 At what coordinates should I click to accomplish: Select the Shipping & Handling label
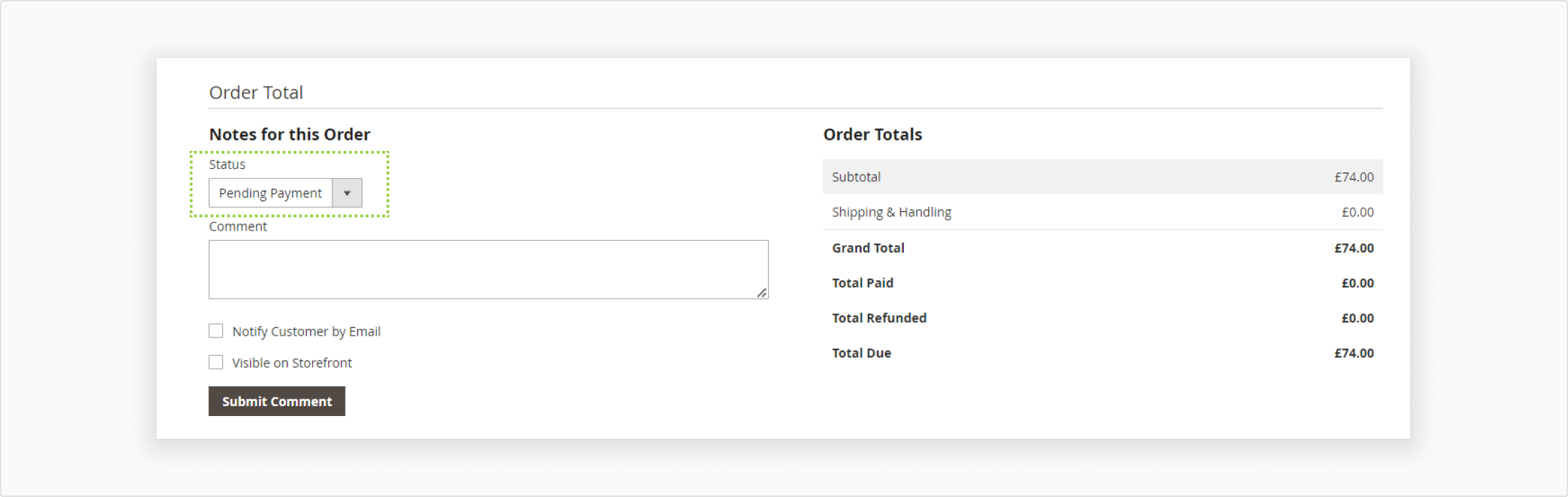(x=891, y=212)
